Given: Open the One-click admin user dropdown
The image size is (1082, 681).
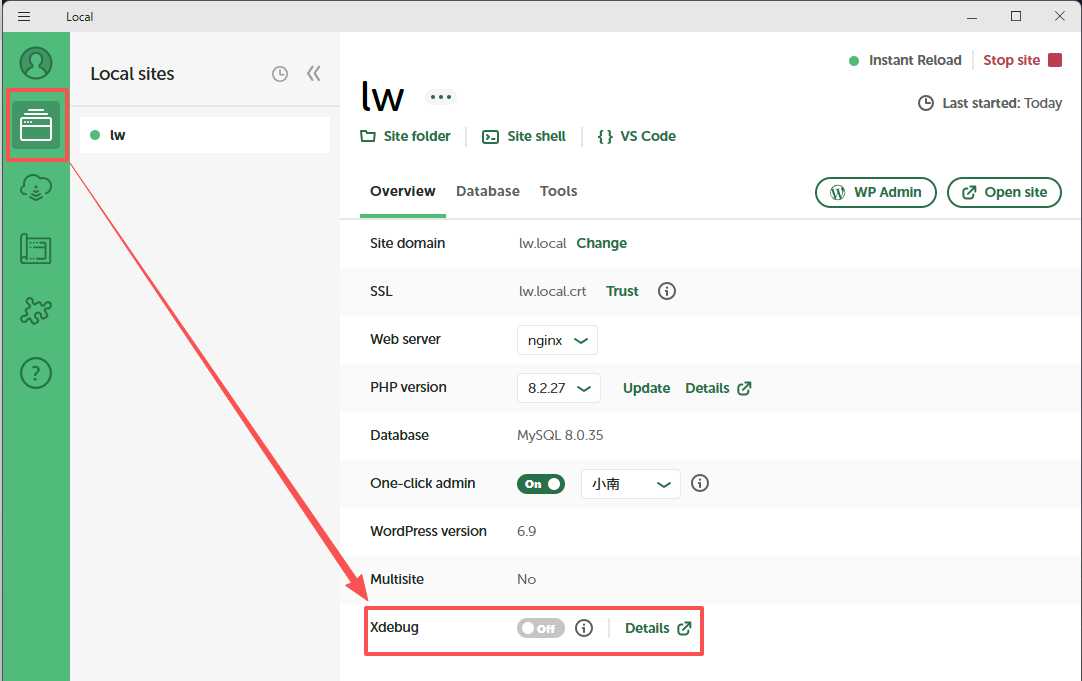Looking at the screenshot, I should (630, 484).
